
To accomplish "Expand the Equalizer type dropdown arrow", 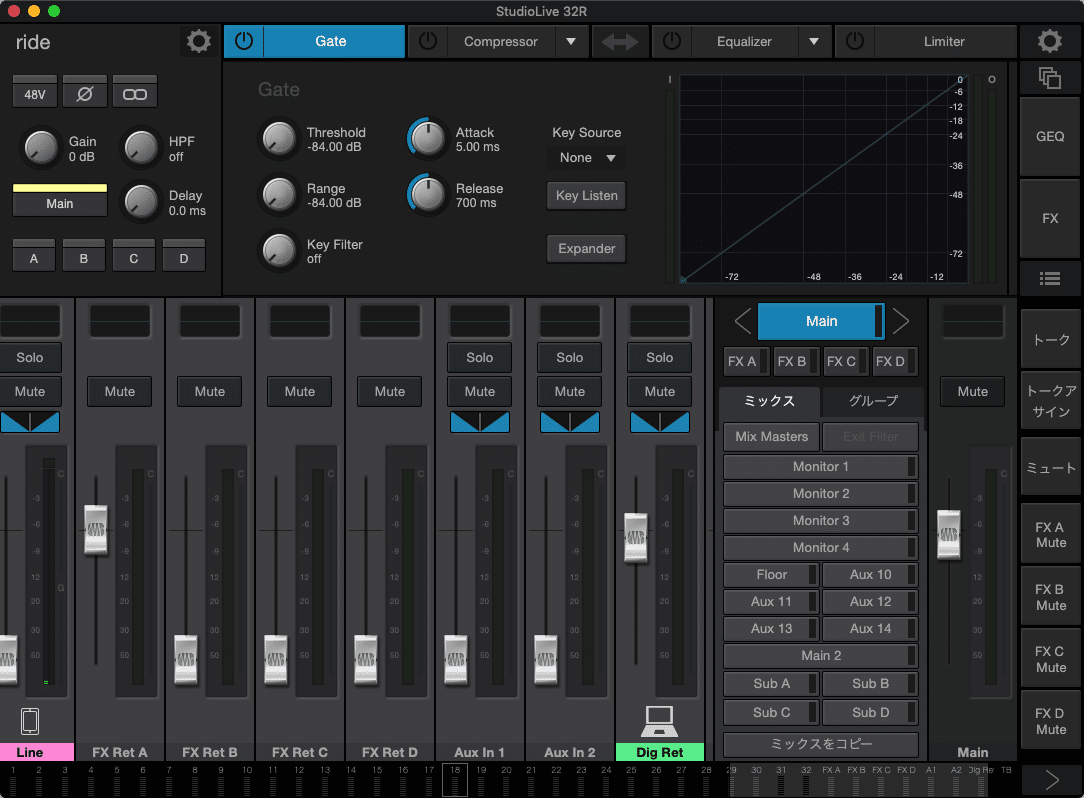I will (814, 42).
